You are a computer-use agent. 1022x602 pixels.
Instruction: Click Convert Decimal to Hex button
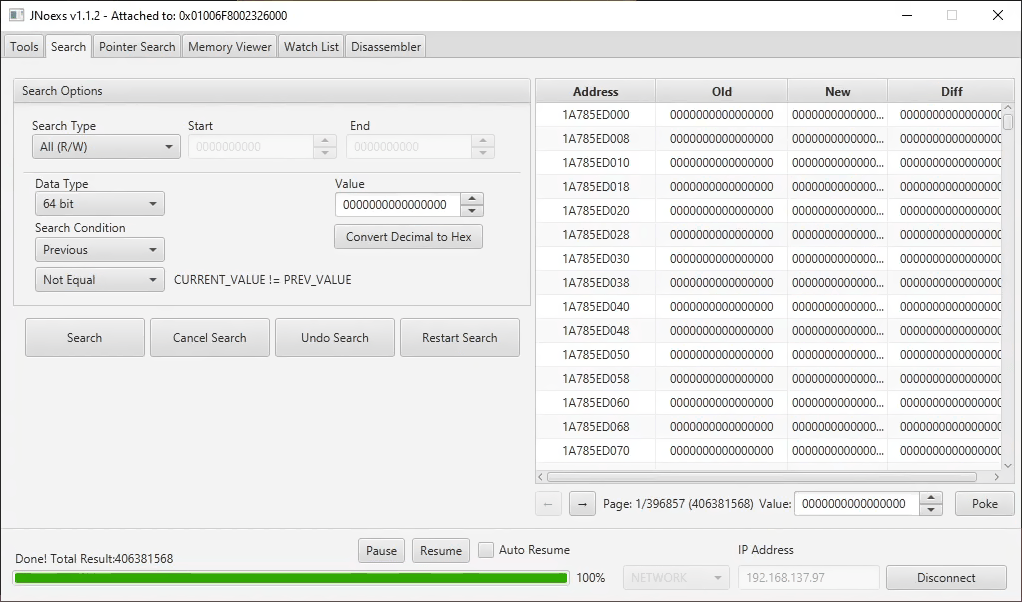click(x=408, y=237)
